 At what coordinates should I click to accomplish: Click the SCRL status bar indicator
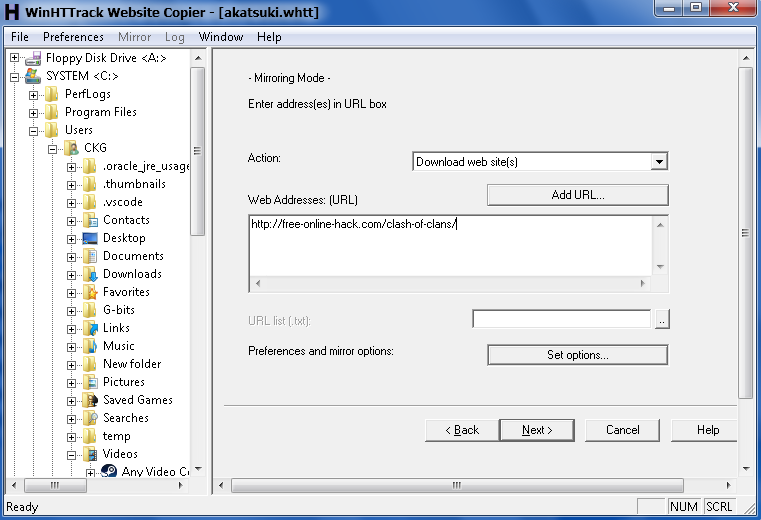(719, 507)
